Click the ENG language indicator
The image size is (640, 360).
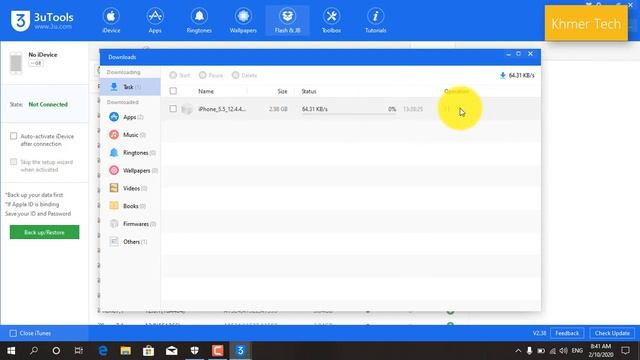pos(577,351)
